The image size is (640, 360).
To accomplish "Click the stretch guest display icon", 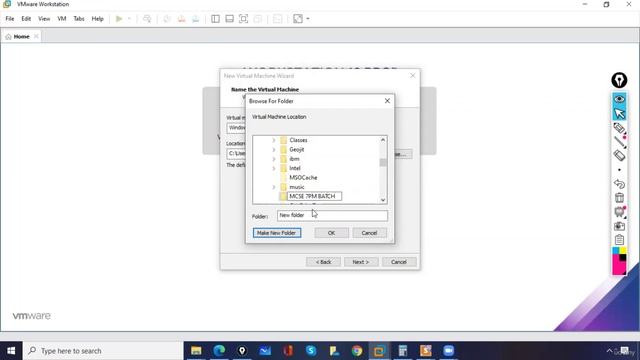I will tap(298, 19).
